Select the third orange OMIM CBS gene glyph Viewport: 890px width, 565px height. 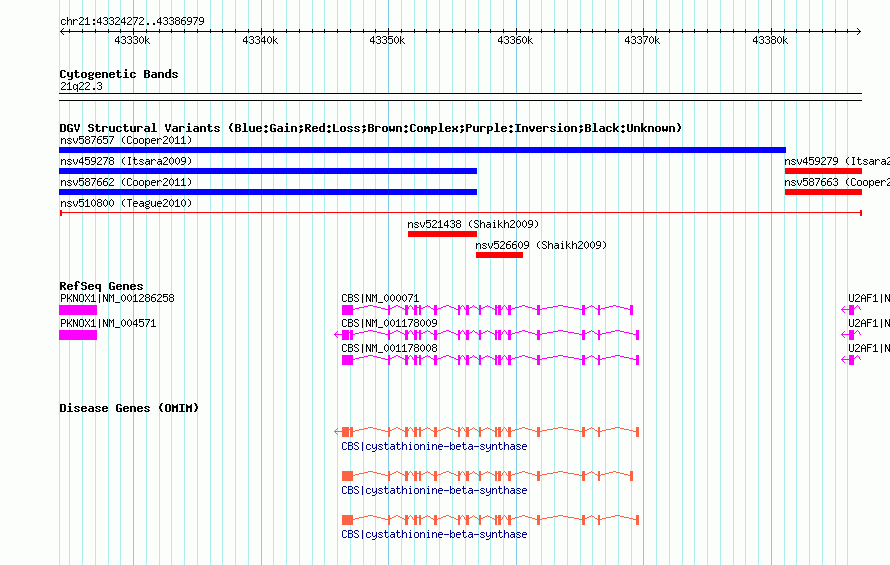tap(490, 520)
